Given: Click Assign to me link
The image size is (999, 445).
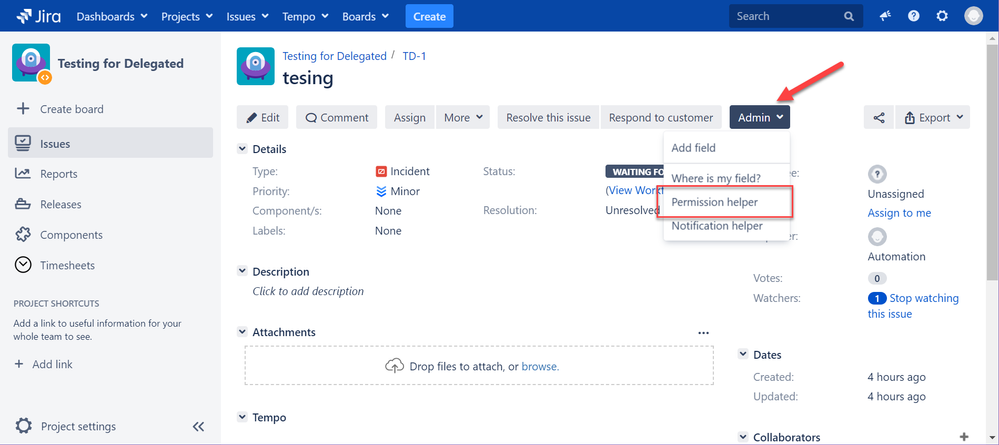Looking at the screenshot, I should (x=899, y=213).
